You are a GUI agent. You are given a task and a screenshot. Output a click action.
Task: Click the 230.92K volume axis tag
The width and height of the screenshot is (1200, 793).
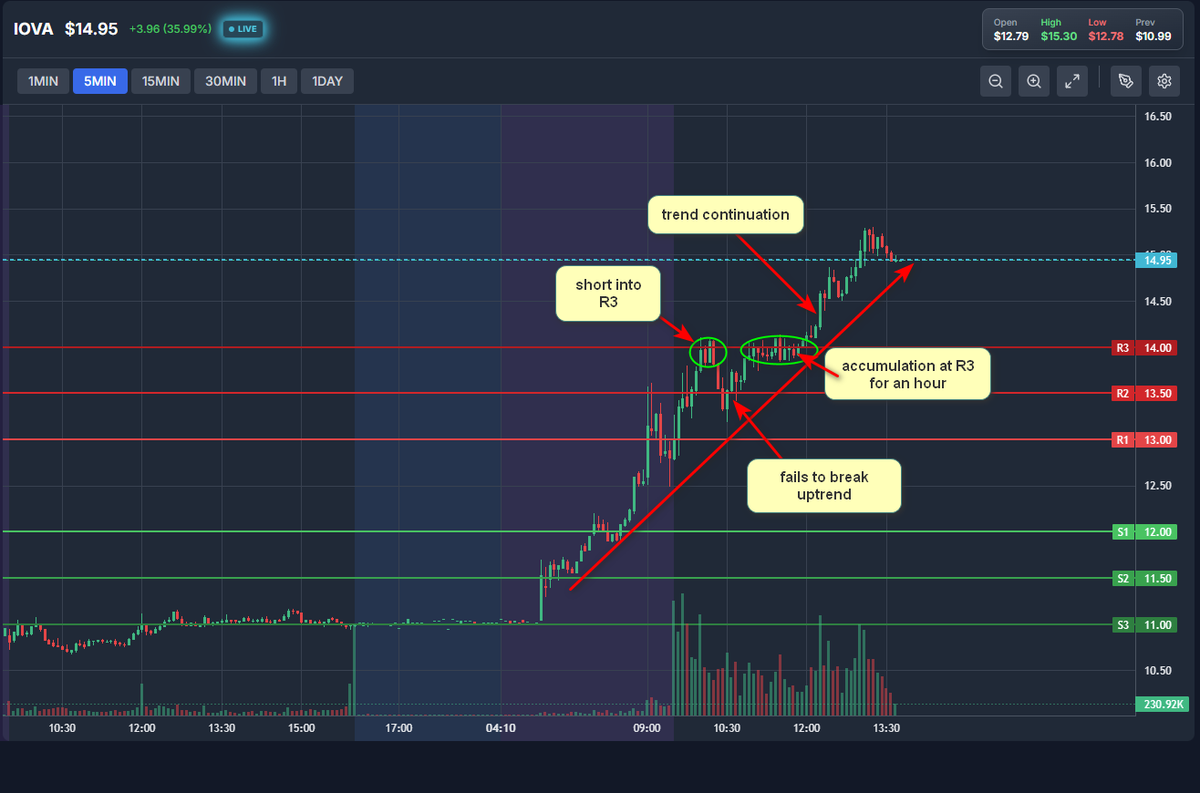[x=1160, y=705]
